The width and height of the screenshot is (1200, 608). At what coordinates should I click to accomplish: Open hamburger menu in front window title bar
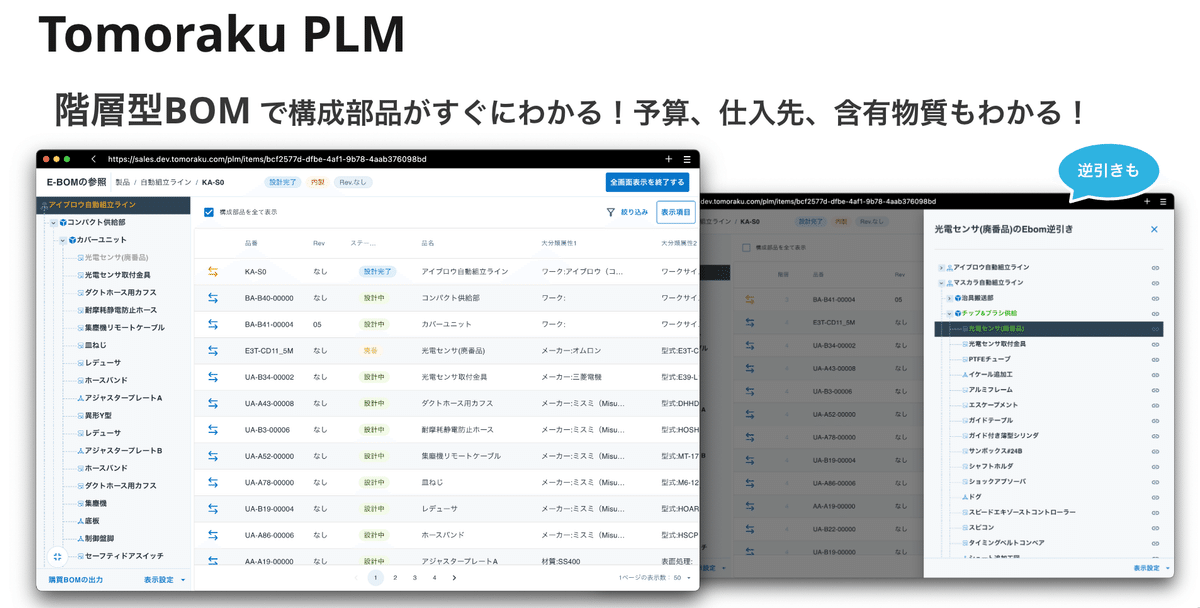coord(687,159)
